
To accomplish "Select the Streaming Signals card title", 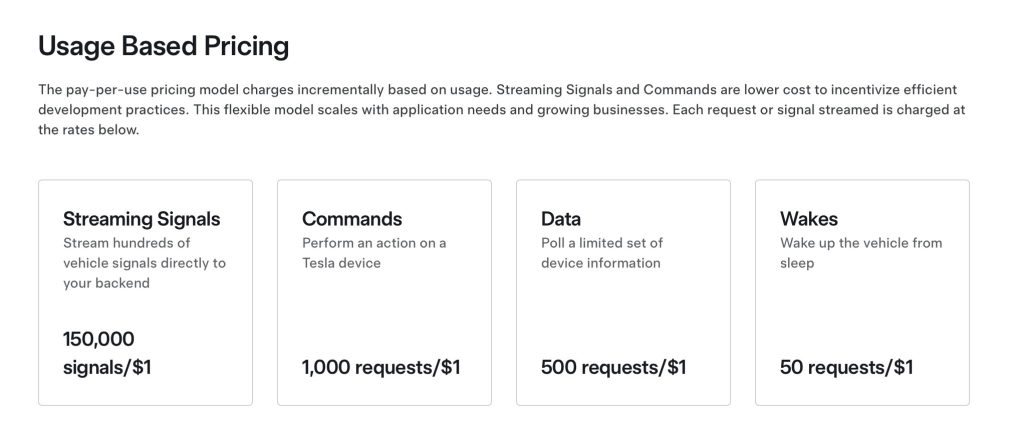I will [141, 219].
